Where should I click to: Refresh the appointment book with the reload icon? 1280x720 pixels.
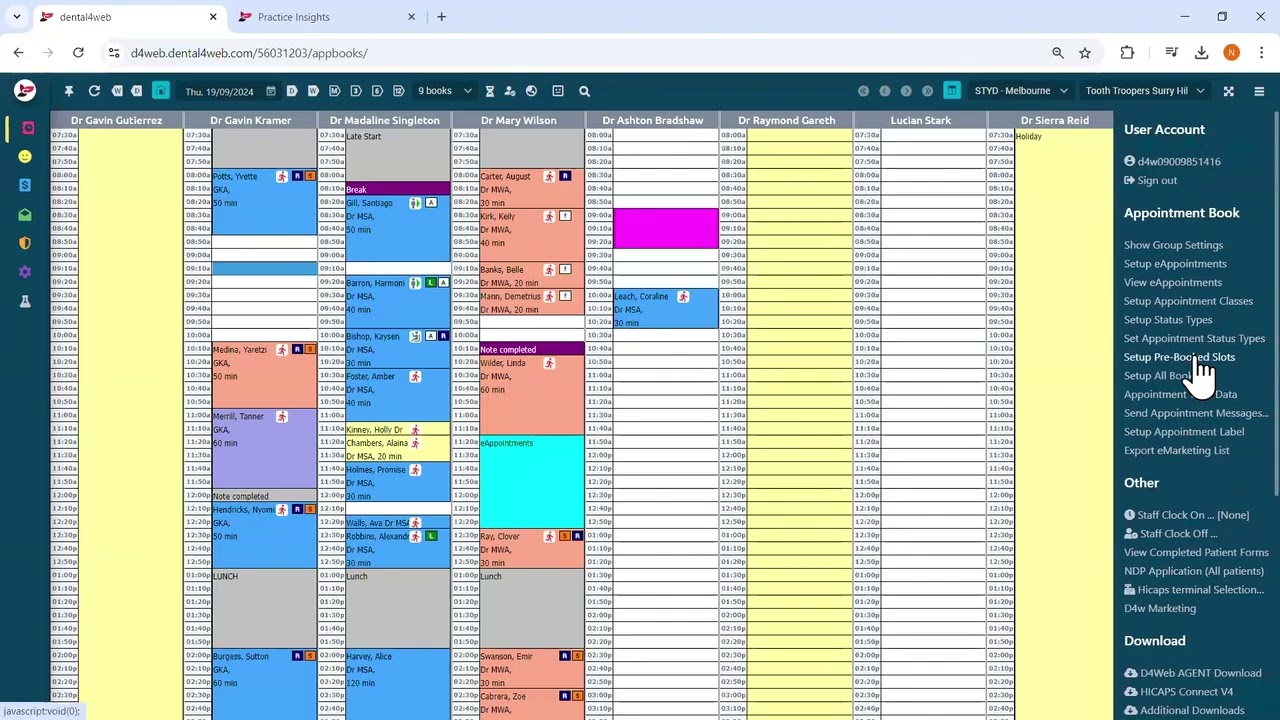tap(94, 91)
